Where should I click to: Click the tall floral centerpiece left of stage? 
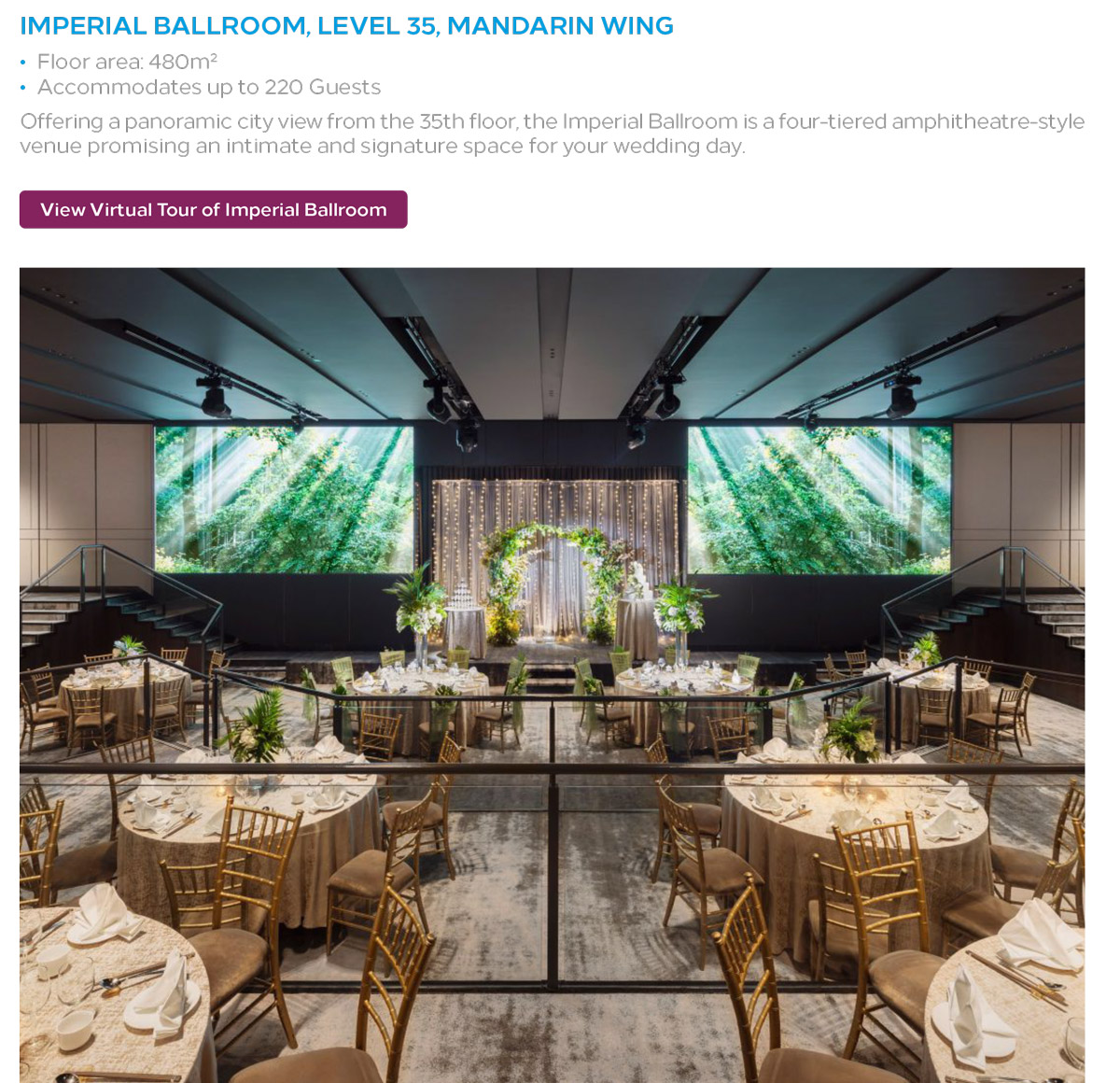click(416, 612)
